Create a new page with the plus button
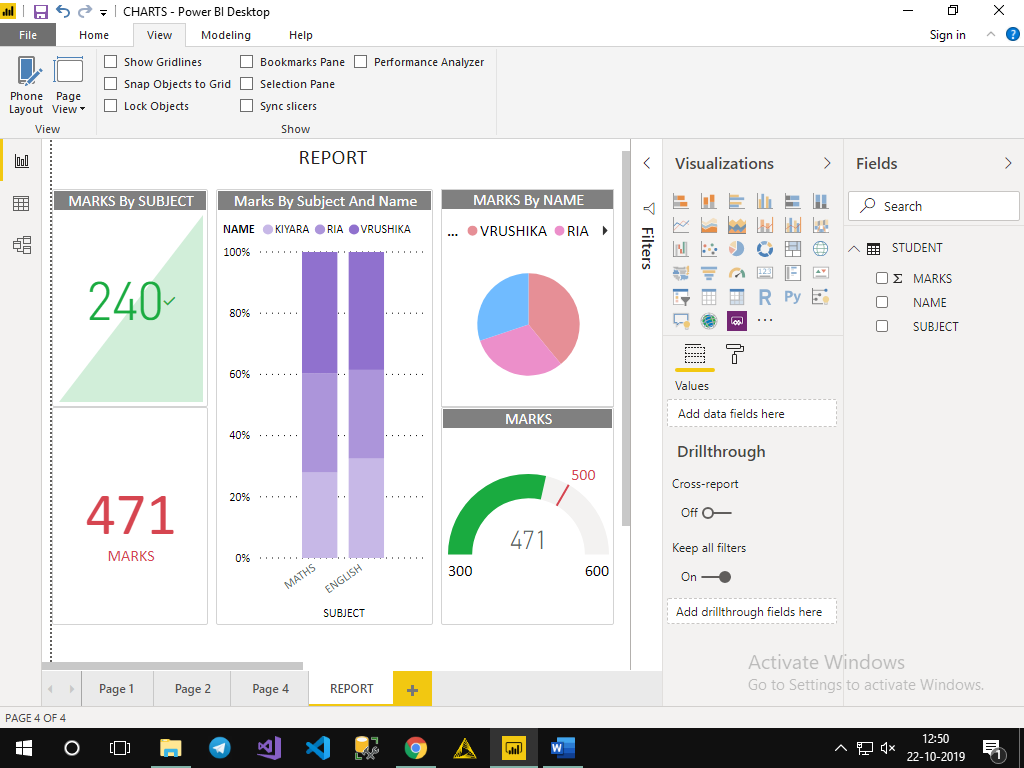 (411, 688)
